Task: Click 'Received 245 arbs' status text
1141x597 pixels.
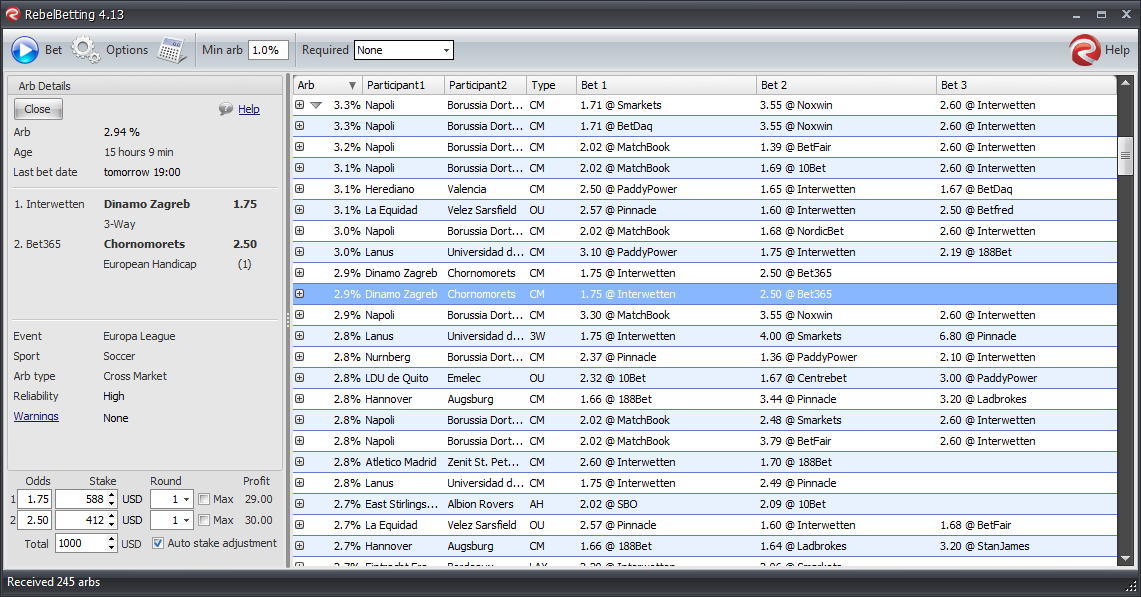Action: [54, 582]
